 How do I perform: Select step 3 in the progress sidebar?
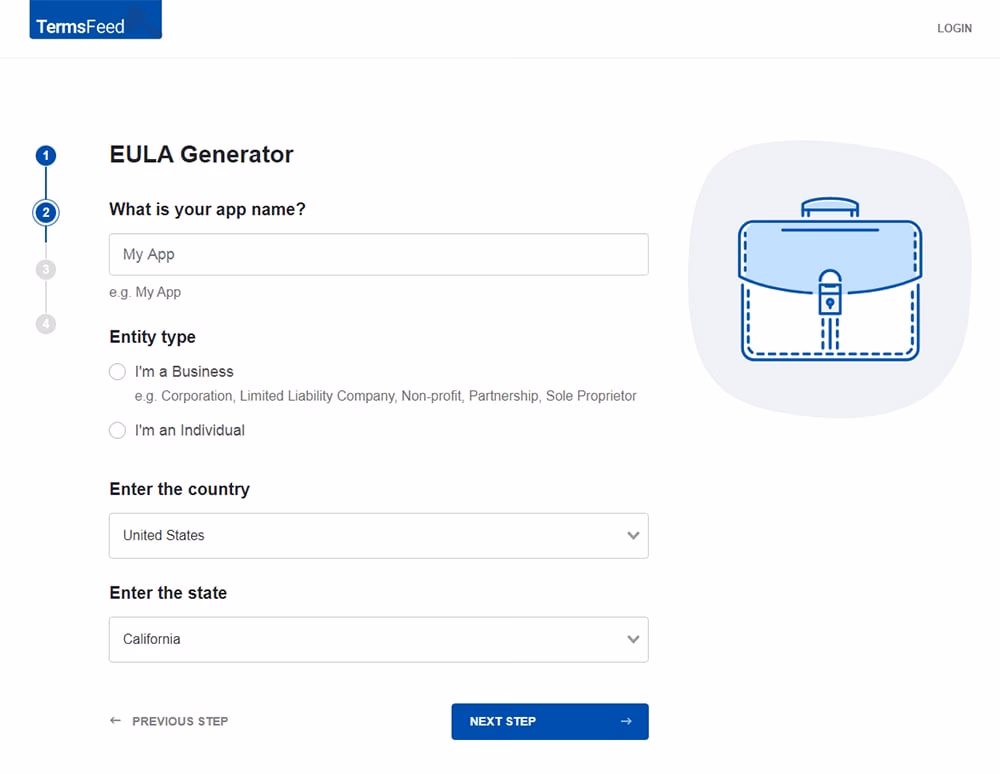46,268
